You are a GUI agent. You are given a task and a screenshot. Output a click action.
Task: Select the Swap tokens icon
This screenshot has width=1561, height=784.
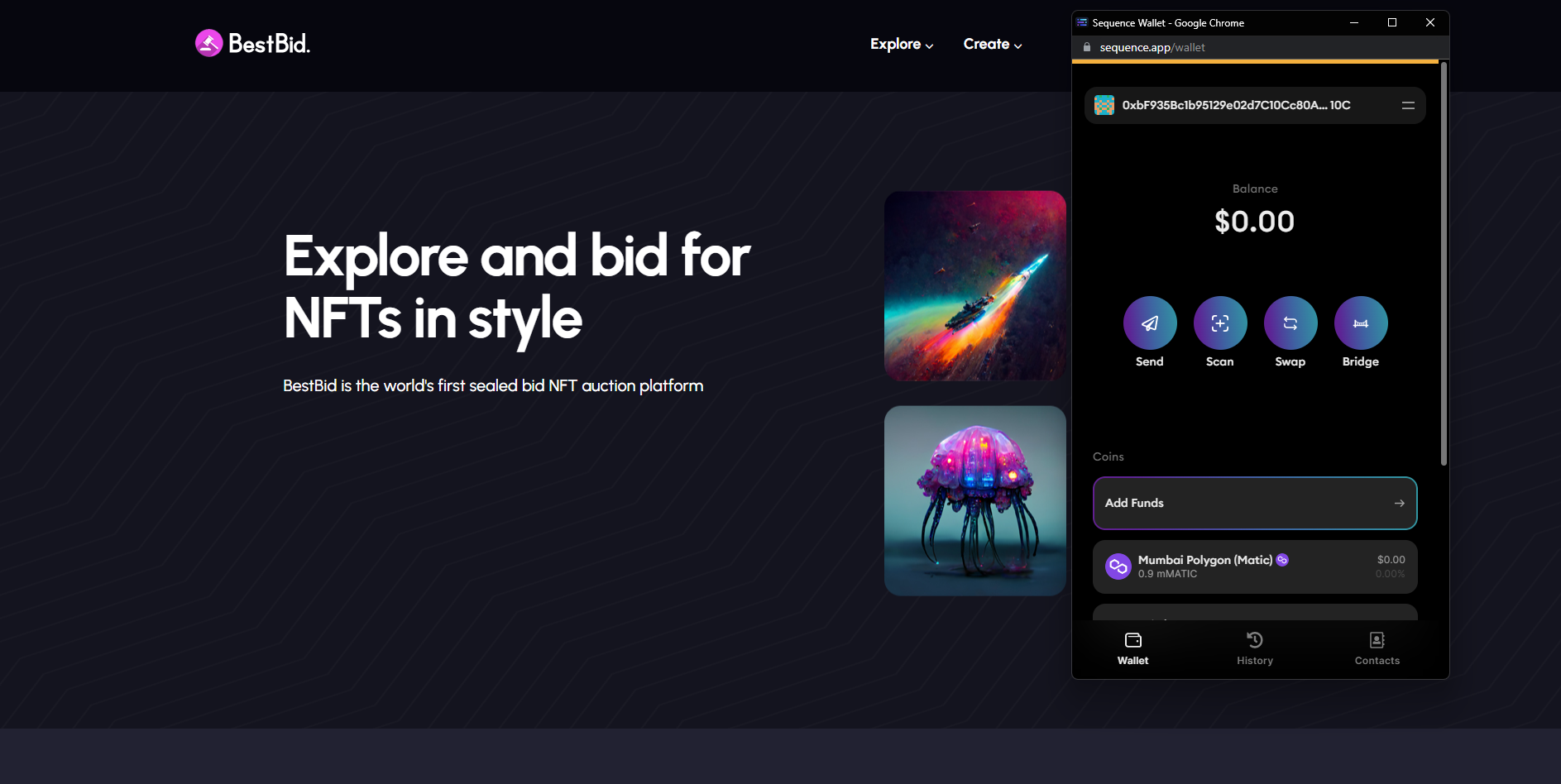coord(1290,323)
